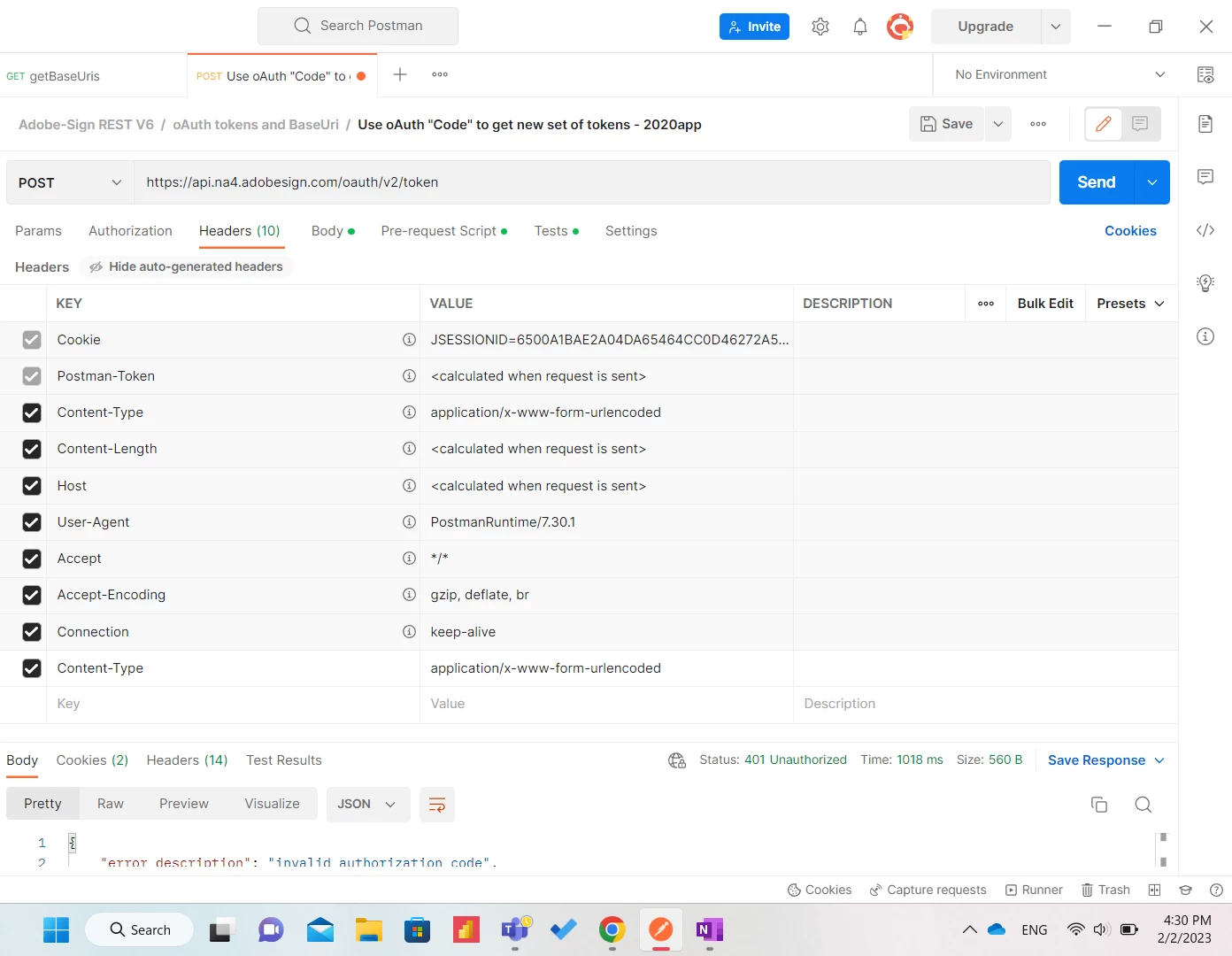Switch to the request Body tab
Image resolution: width=1232 pixels, height=956 pixels.
[x=333, y=231]
